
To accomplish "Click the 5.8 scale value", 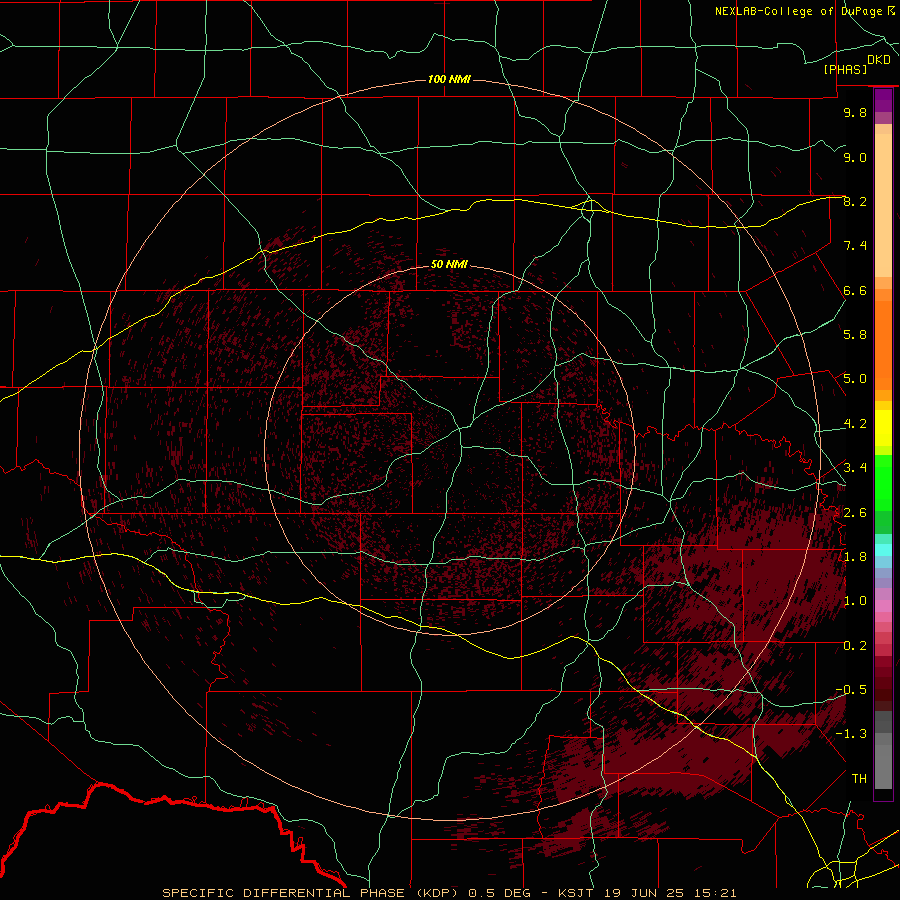I will point(855,334).
